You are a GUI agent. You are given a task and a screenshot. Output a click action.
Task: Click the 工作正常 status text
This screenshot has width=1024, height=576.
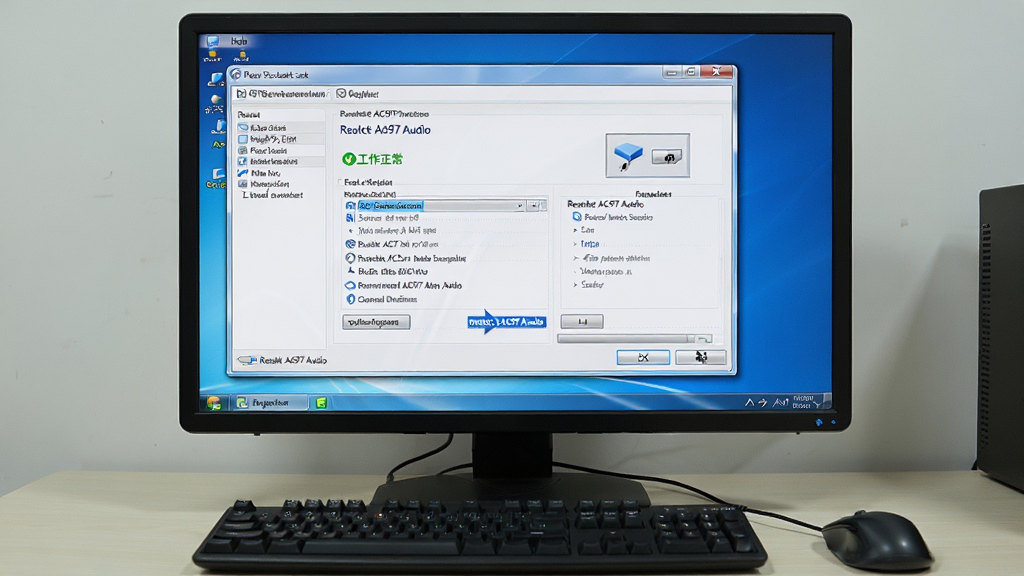379,159
